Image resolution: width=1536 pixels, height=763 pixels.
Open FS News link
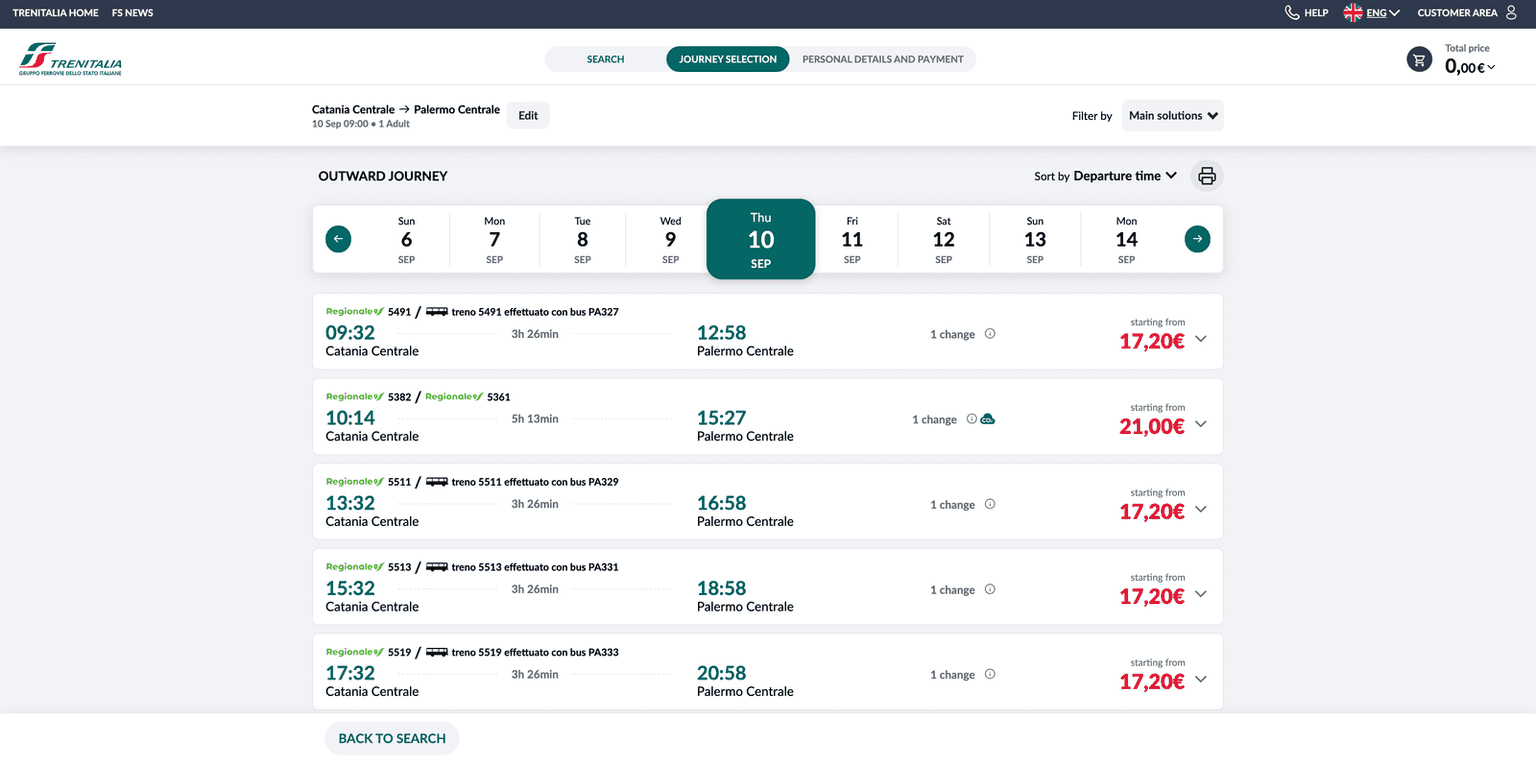[x=133, y=13]
